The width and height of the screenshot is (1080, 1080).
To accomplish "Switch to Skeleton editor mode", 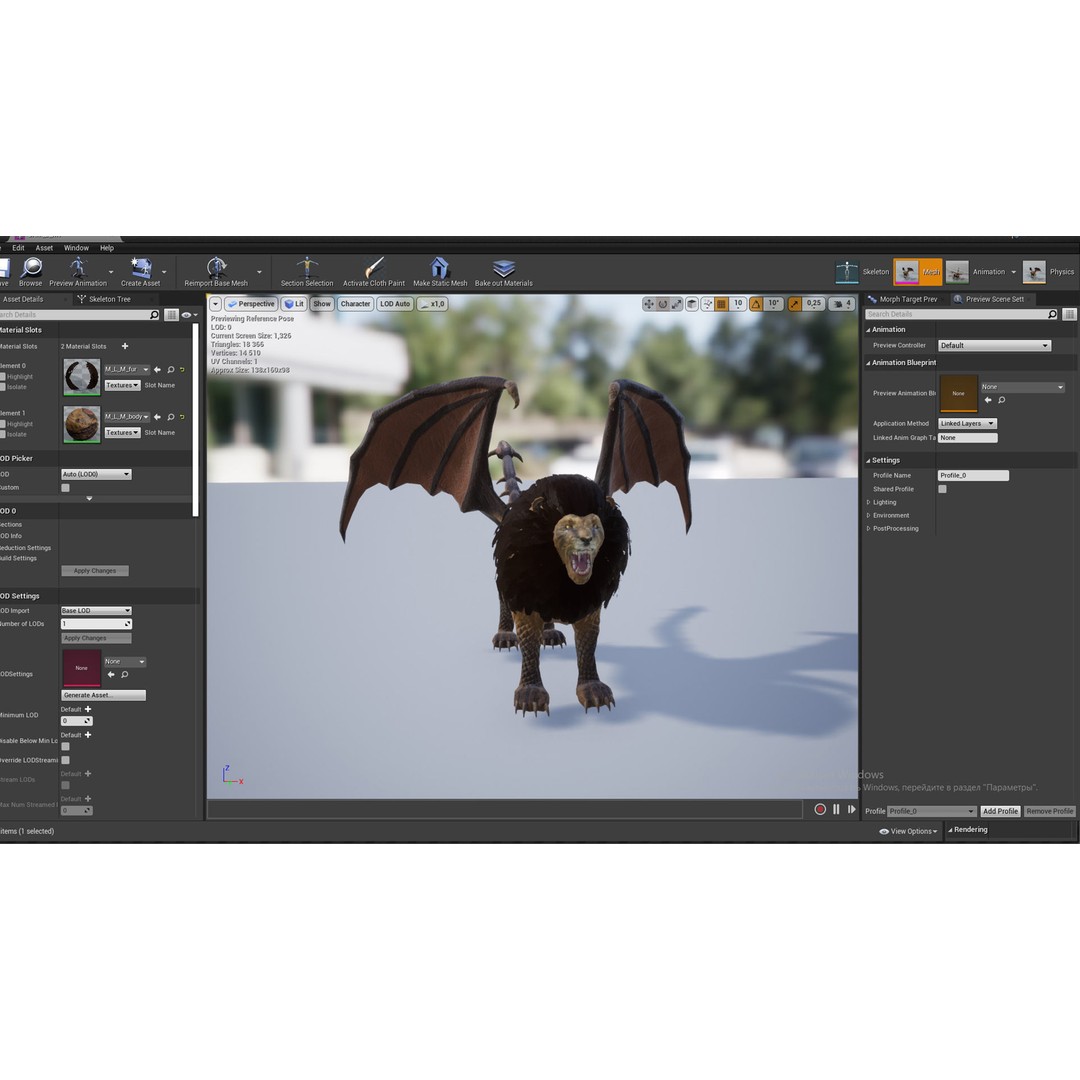I will 862,272.
